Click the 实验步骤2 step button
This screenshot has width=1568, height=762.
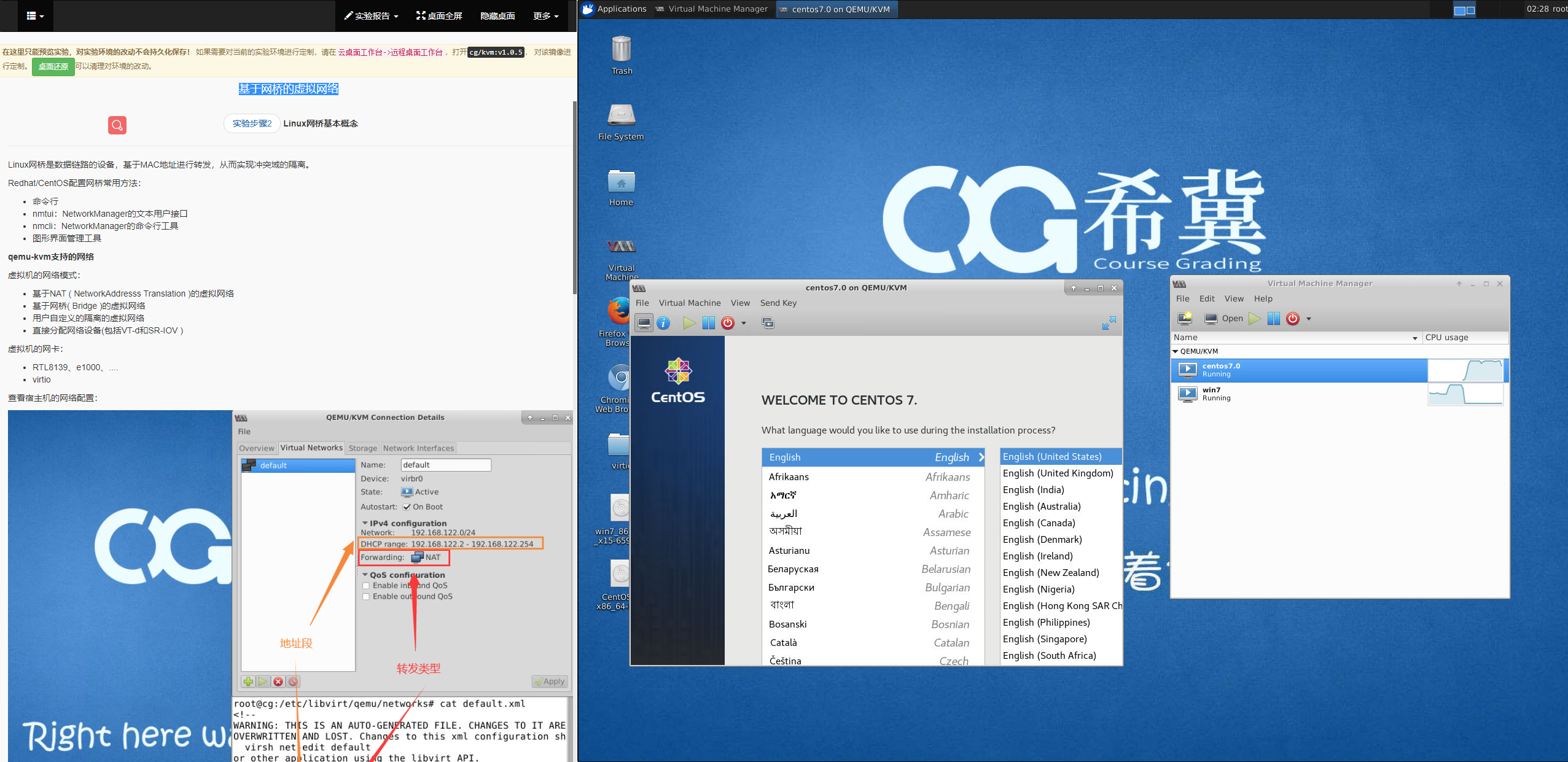(x=252, y=123)
